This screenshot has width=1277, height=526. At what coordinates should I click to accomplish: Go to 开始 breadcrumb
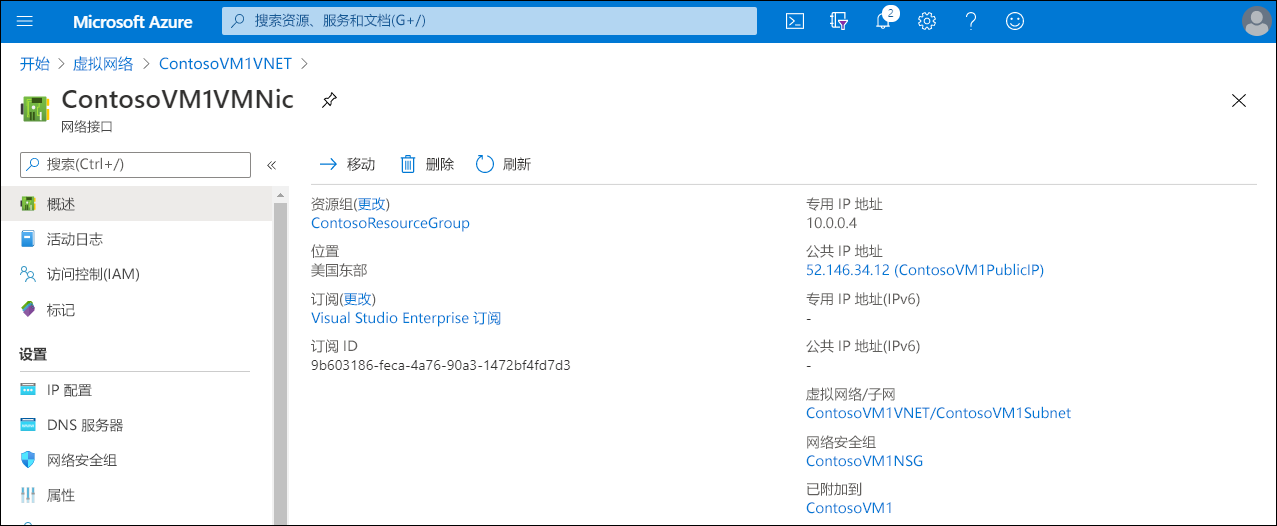34,63
